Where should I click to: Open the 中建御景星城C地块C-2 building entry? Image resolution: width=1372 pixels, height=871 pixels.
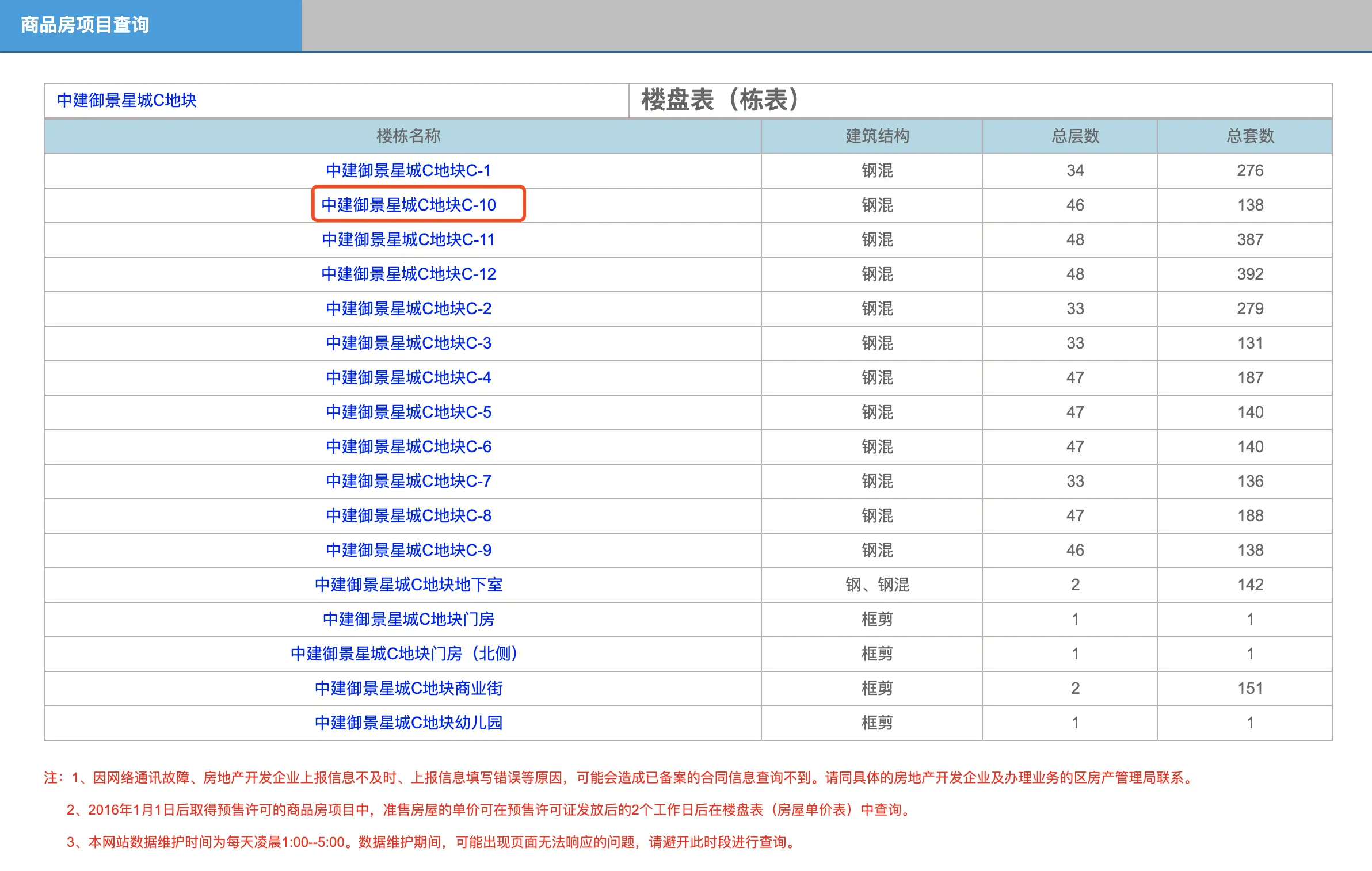pos(408,308)
